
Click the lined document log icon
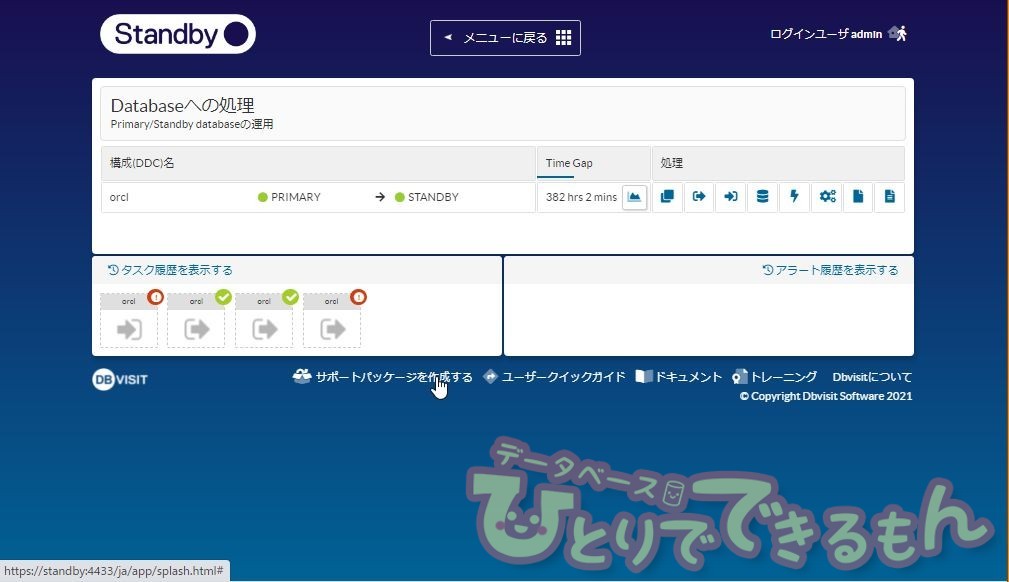(889, 197)
